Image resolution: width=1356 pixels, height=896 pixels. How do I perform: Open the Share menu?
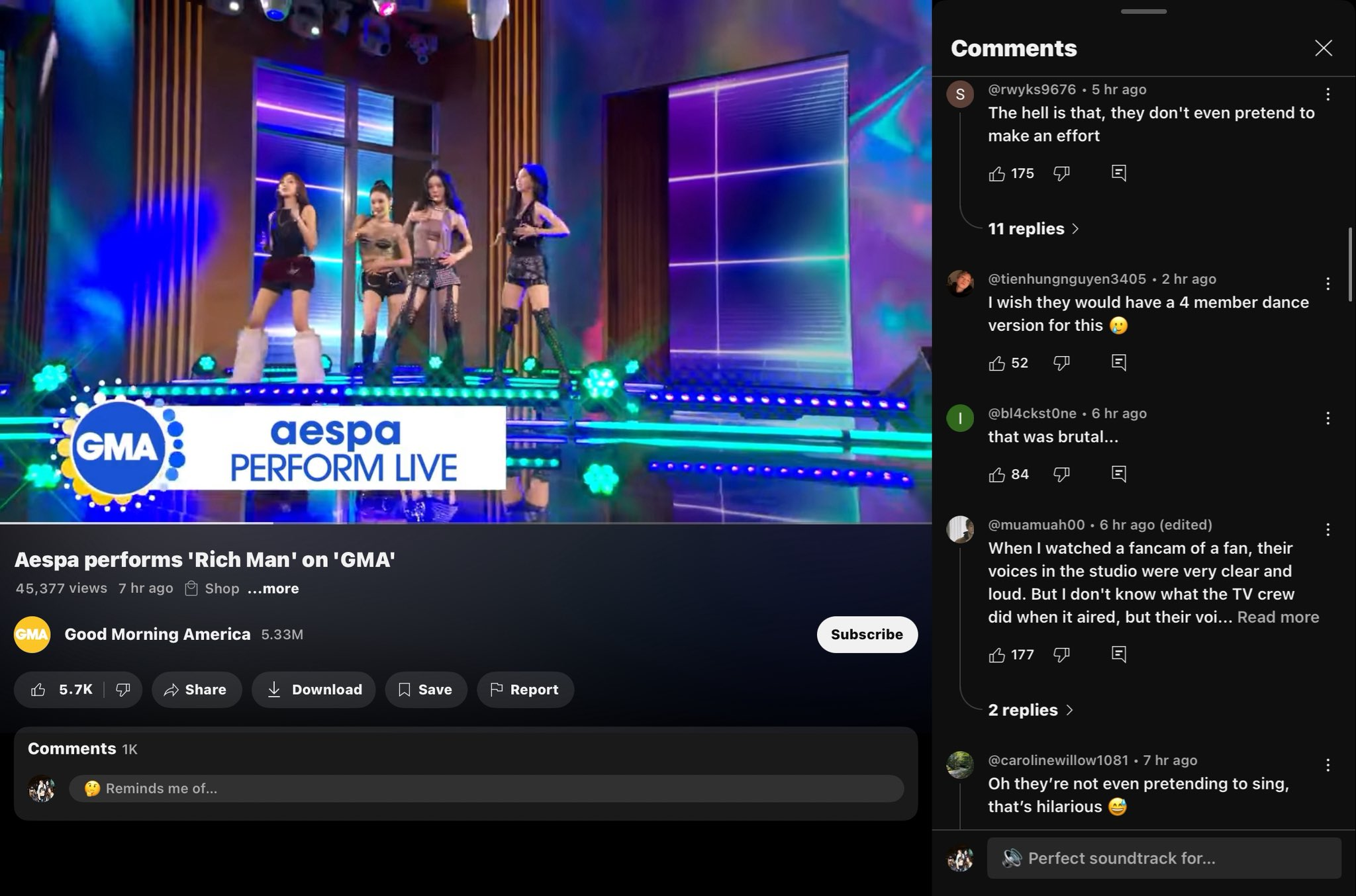(196, 690)
